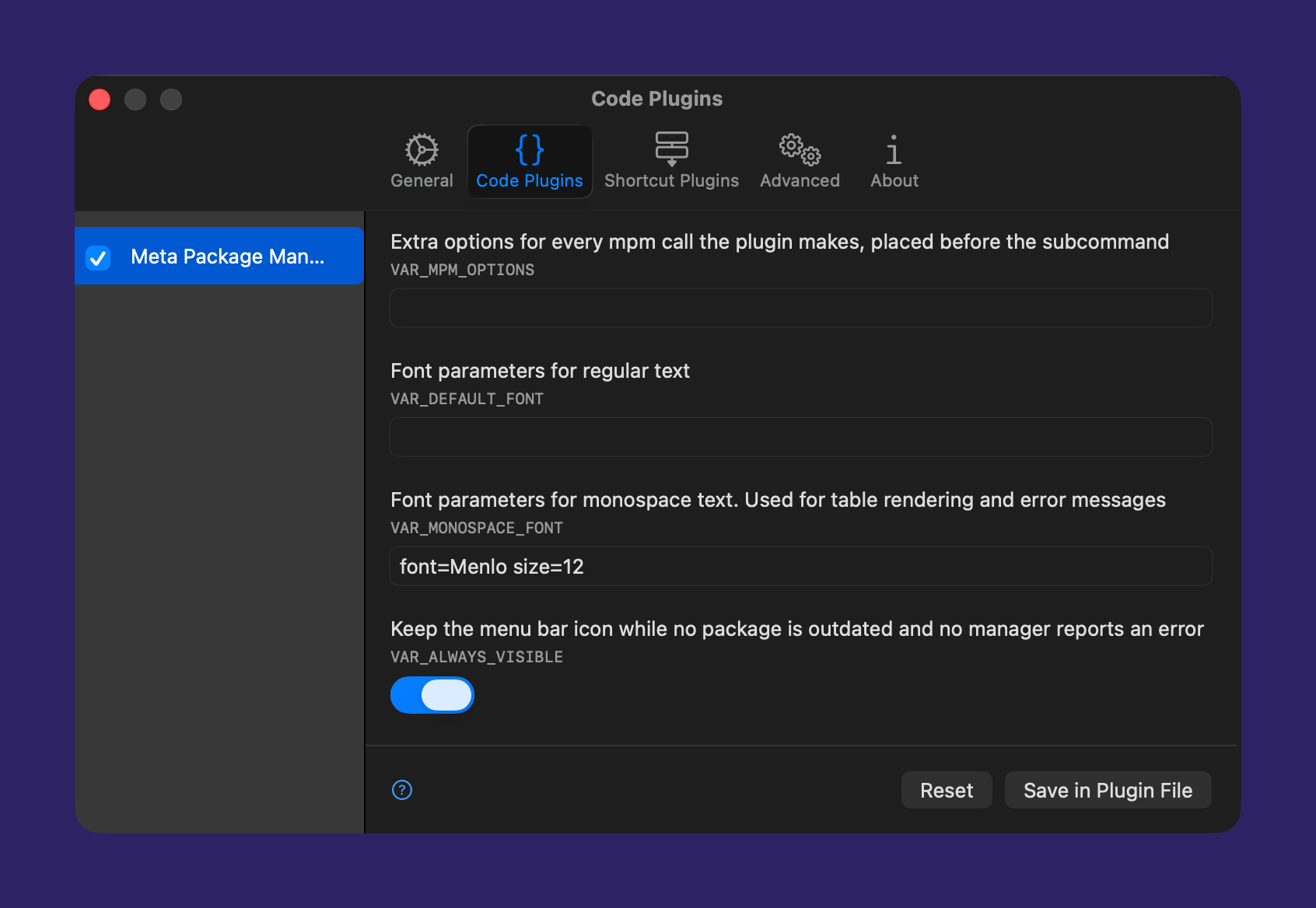Click the About tab label
Viewport: 1316px width, 908px height.
894,180
